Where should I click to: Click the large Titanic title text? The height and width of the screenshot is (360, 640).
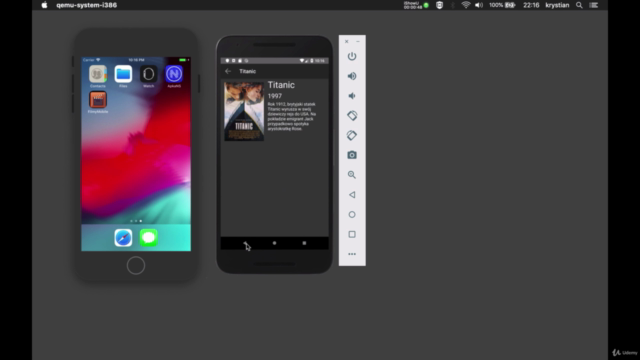coord(281,85)
